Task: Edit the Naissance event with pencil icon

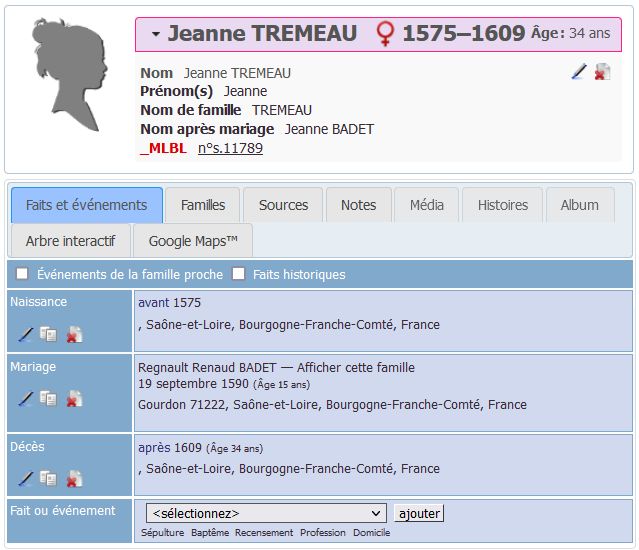Action: click(x=26, y=334)
